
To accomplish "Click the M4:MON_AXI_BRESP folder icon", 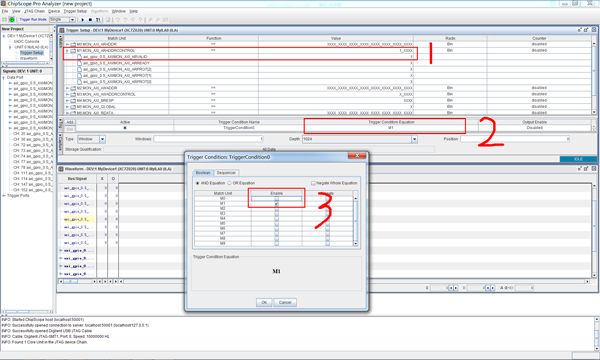I will [73, 101].
